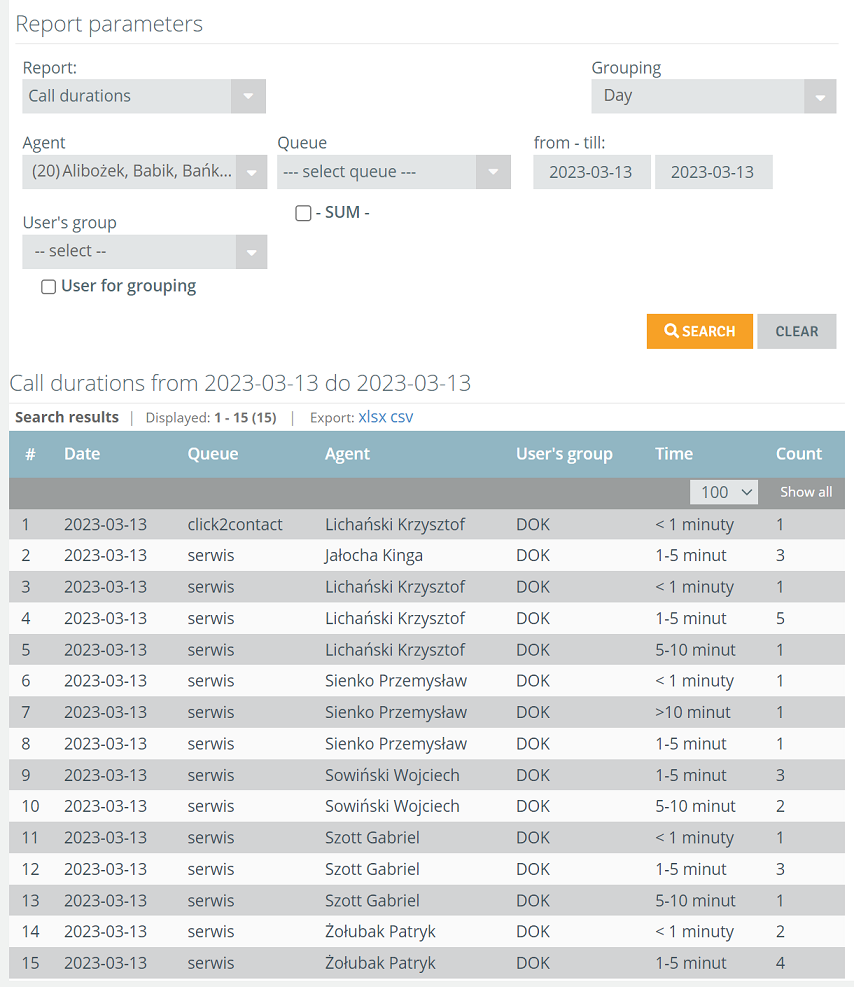Click Lichański Krzysztof in row 1

[x=395, y=524]
